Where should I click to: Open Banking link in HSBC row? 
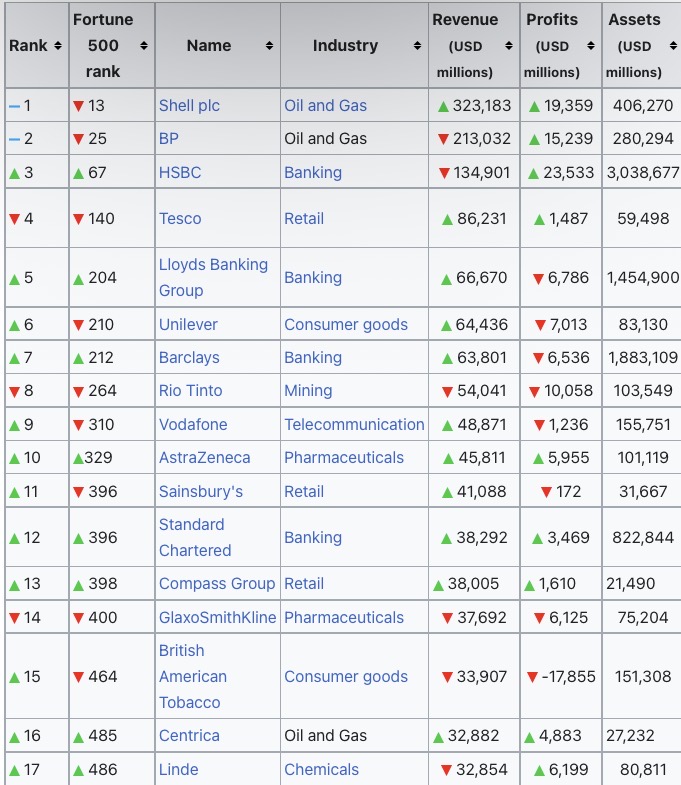[x=313, y=173]
